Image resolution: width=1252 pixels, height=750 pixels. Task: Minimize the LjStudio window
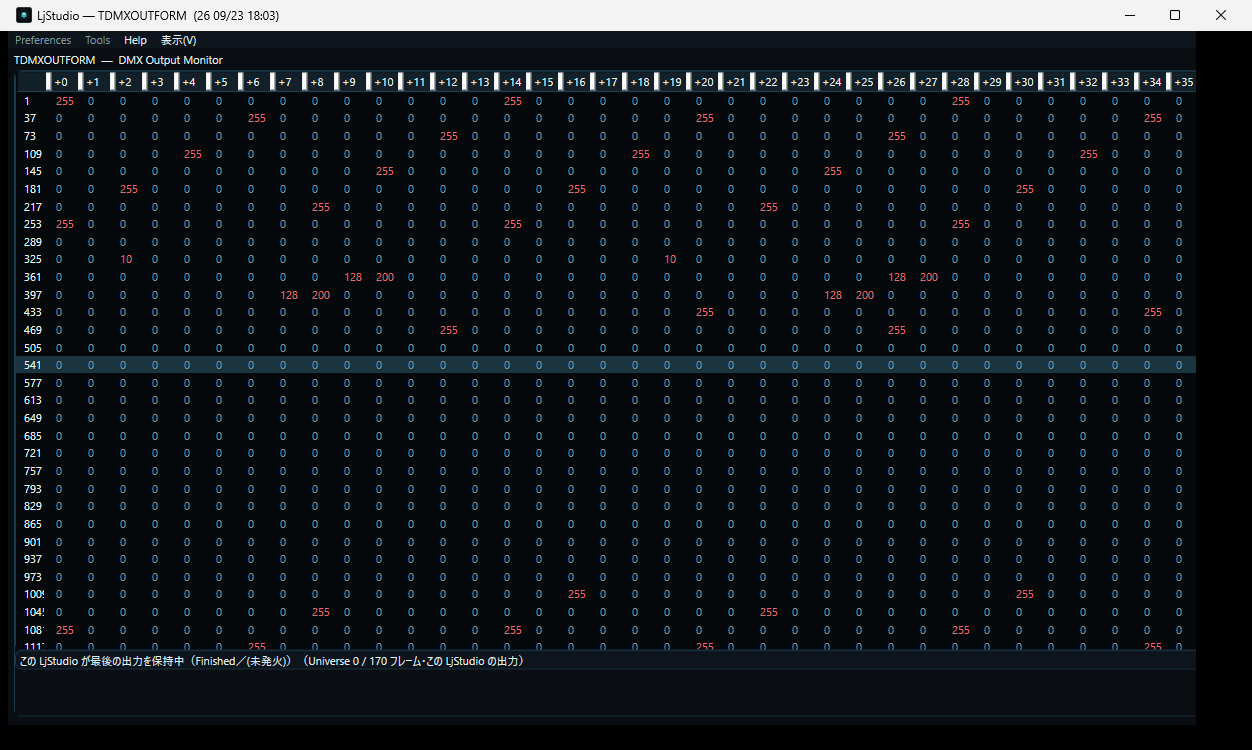pyautogui.click(x=1130, y=15)
